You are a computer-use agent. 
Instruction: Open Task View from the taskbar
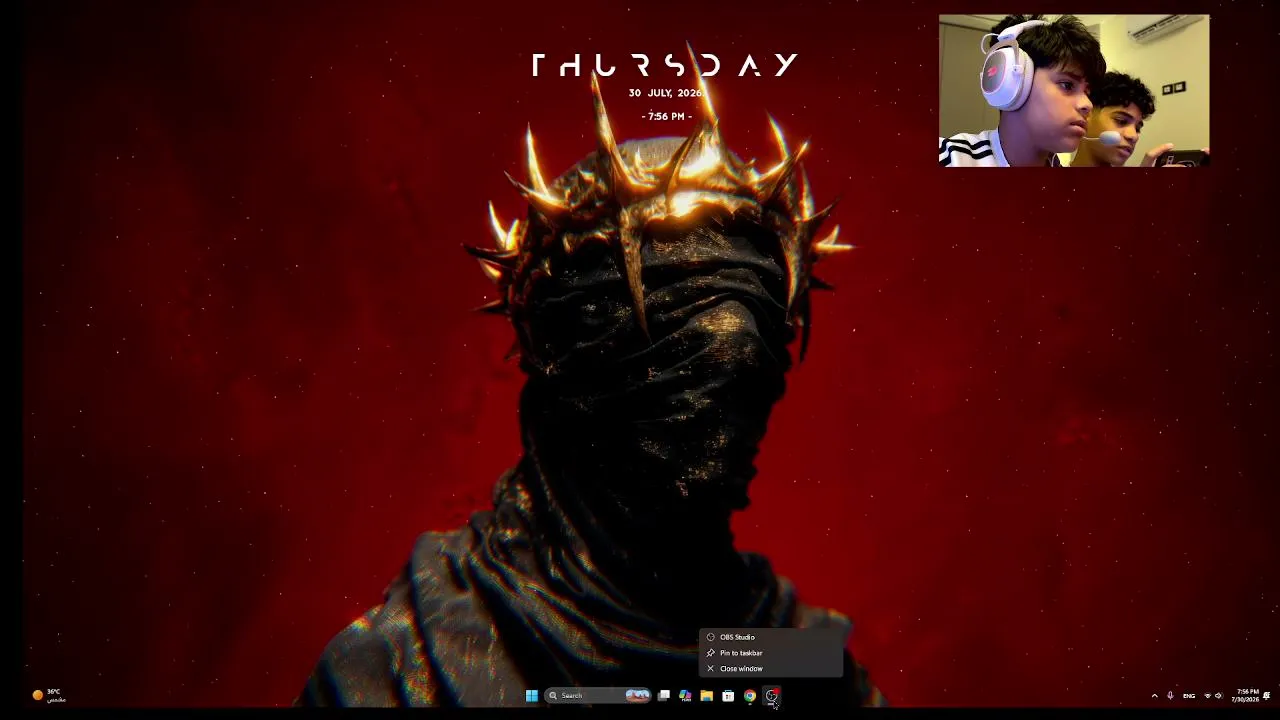(x=664, y=696)
